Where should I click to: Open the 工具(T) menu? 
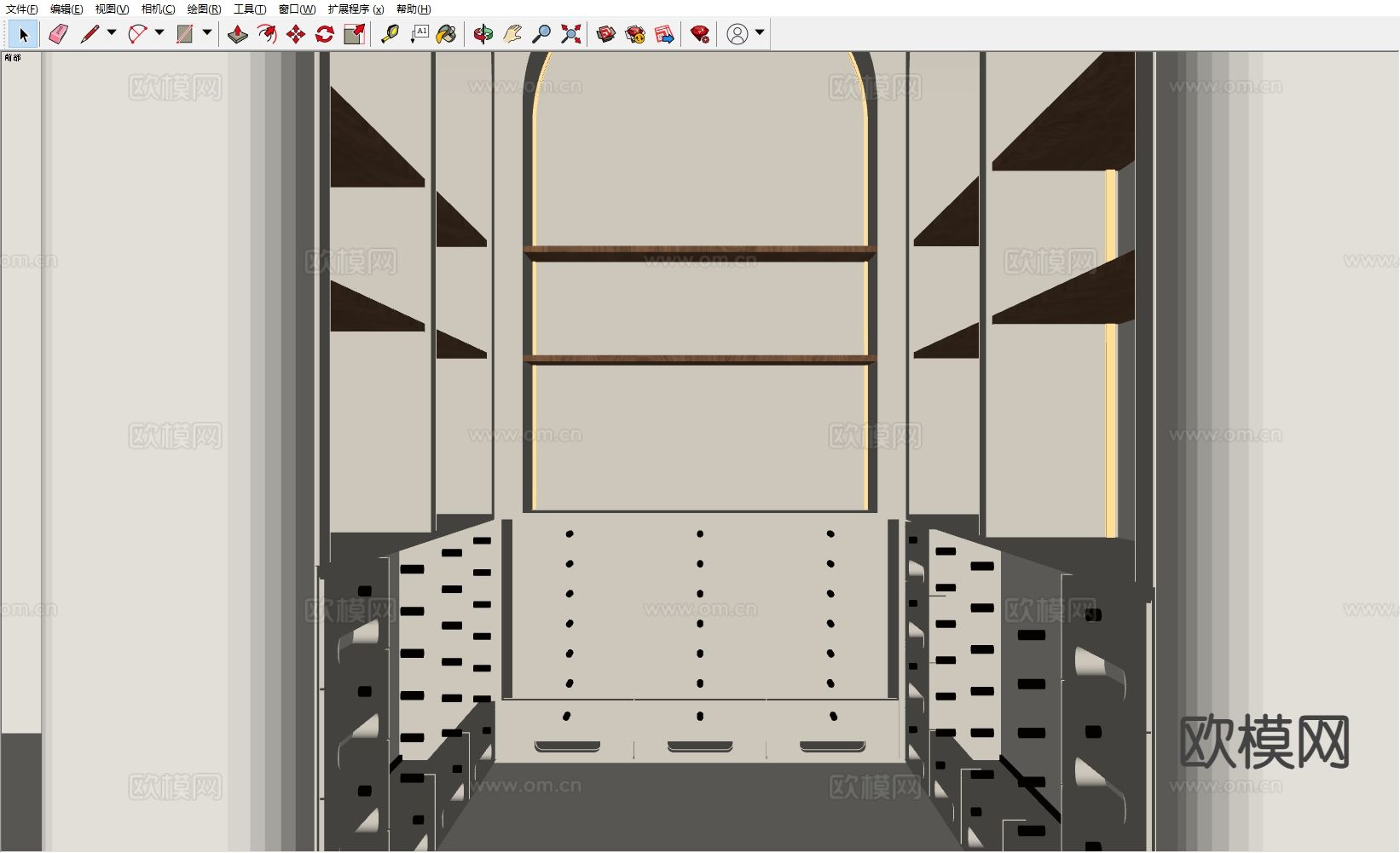tap(250, 9)
